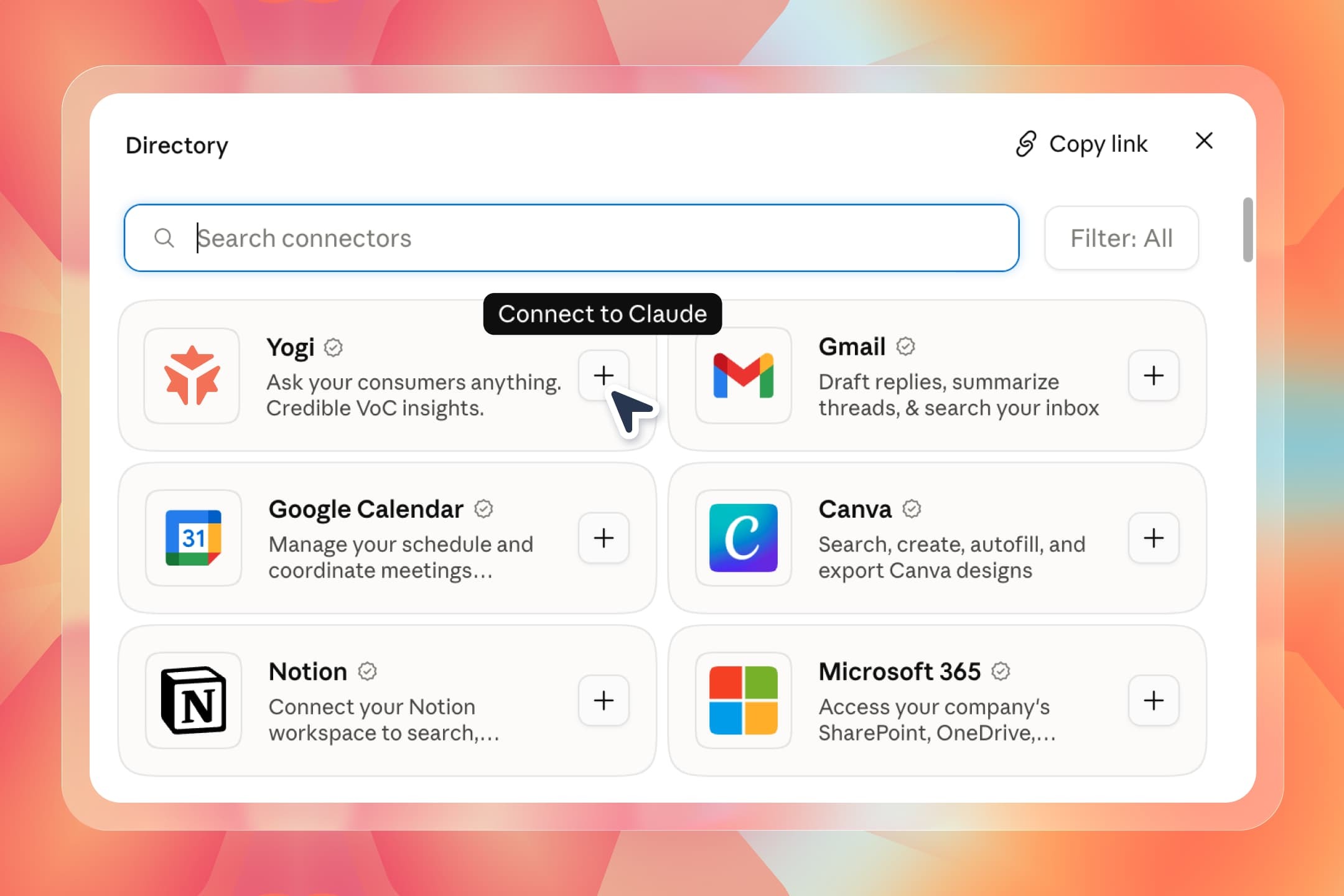Open the Filter: All dropdown
Screen dimensions: 1344x896
pyautogui.click(x=1121, y=238)
